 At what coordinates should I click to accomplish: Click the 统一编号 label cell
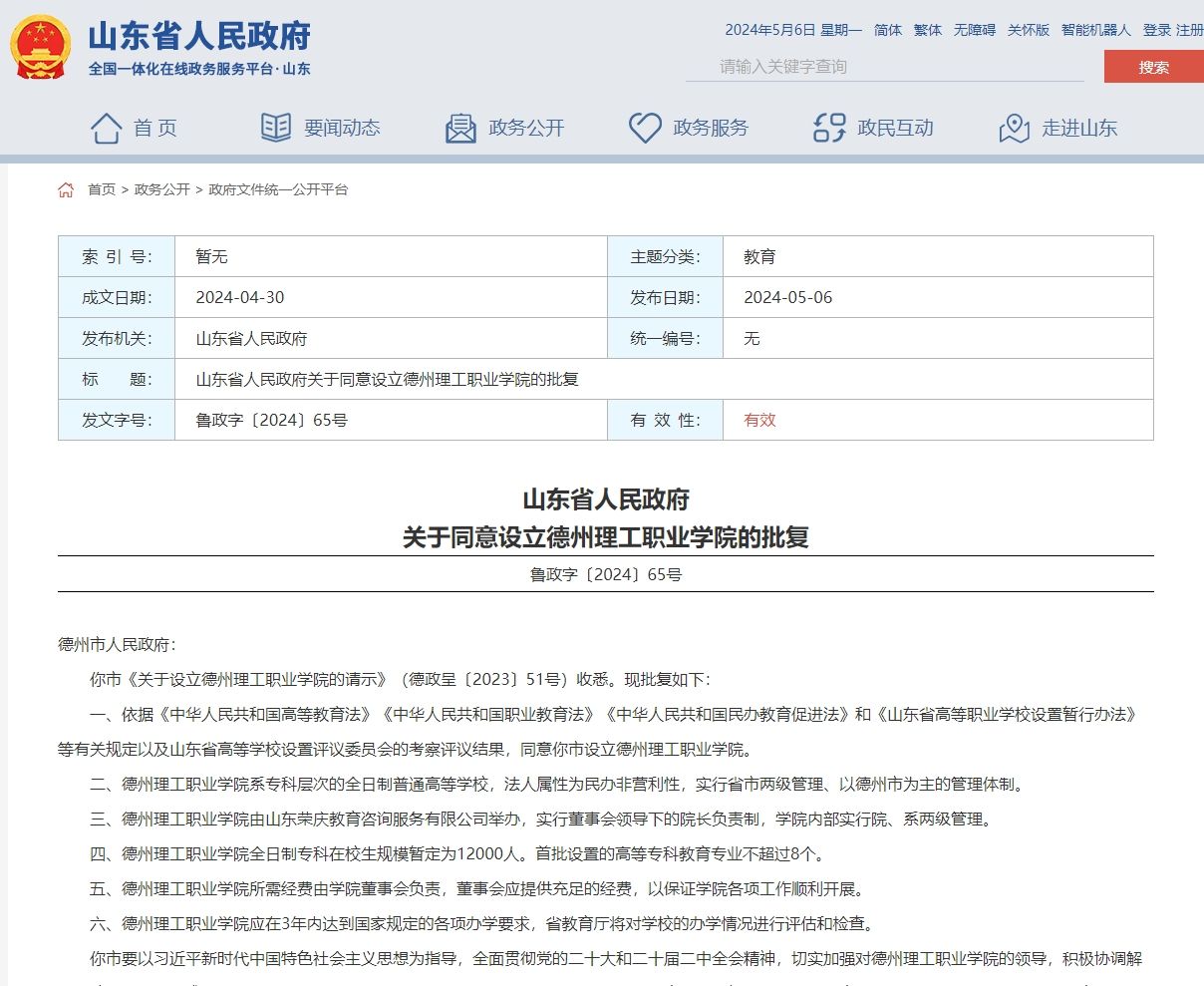tap(666, 339)
